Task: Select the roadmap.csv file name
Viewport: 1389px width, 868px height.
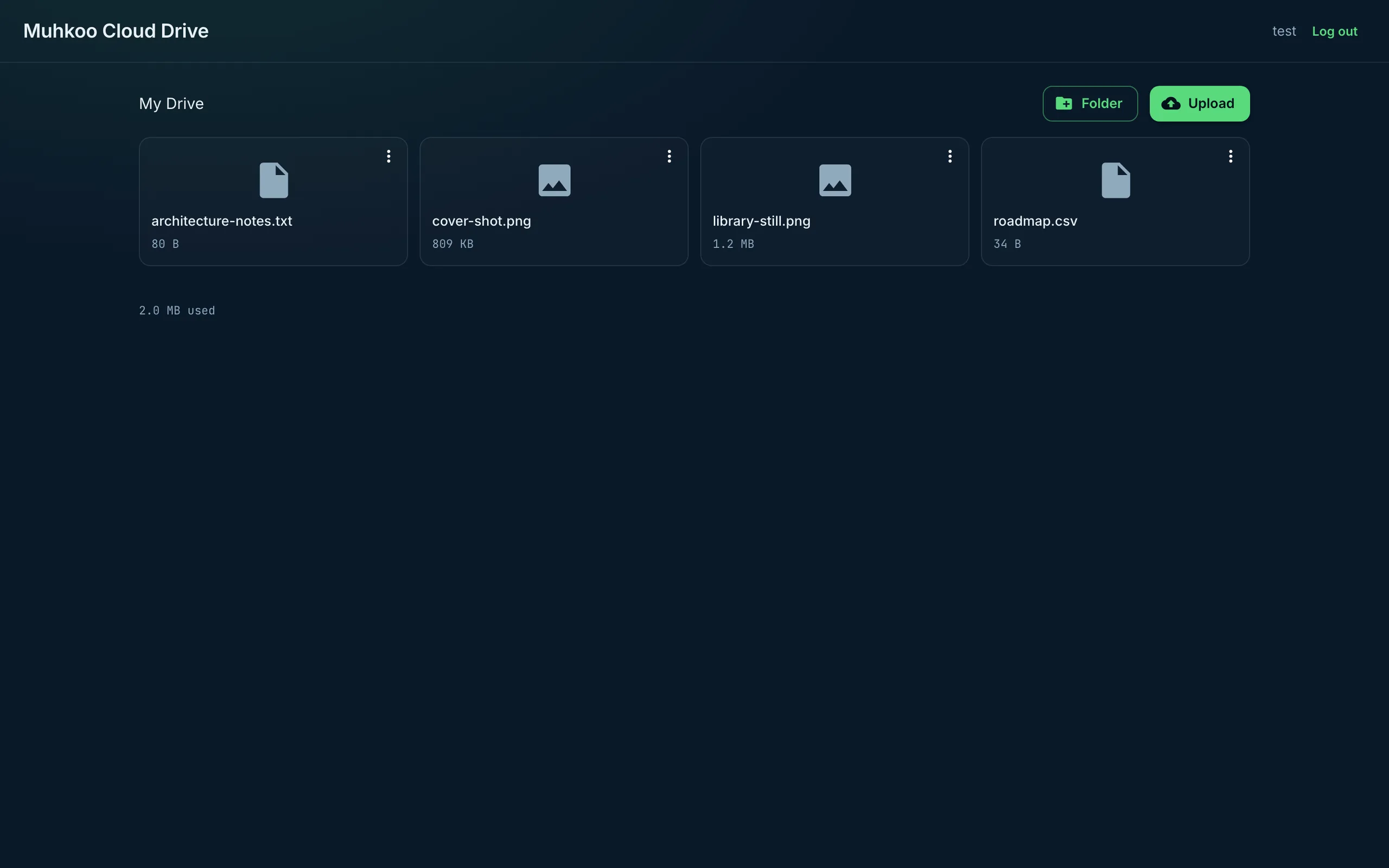Action: [1035, 221]
